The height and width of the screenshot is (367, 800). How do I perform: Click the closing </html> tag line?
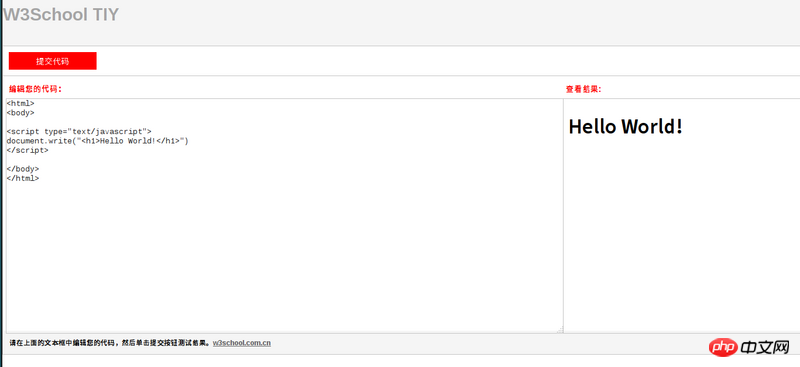click(x=23, y=178)
